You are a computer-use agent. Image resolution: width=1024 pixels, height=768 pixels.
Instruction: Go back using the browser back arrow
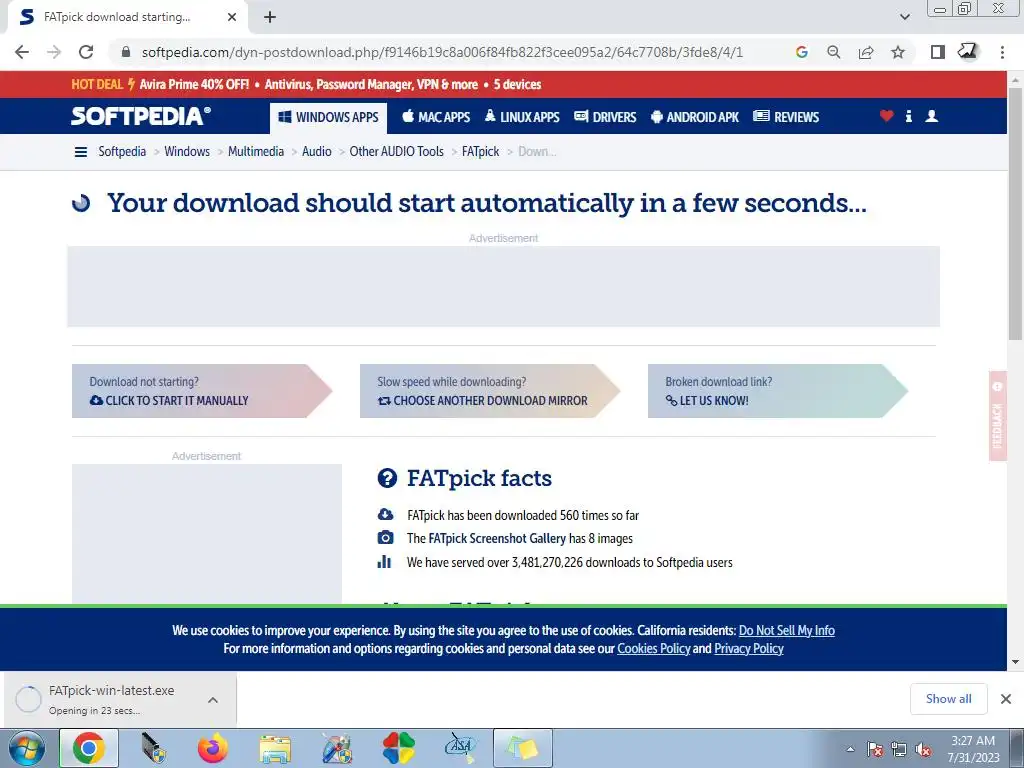click(x=22, y=52)
